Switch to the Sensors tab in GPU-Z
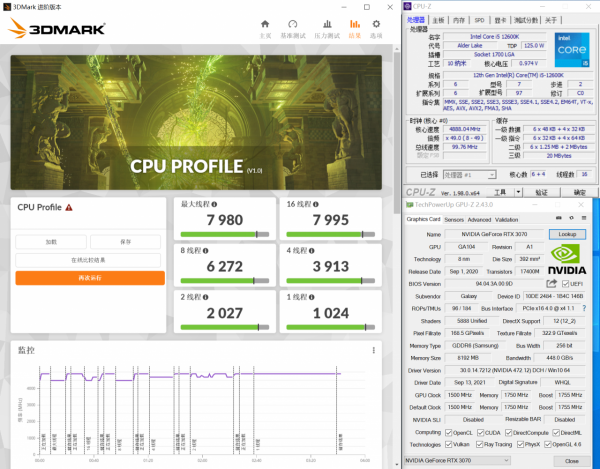Image resolution: width=600 pixels, height=469 pixels. click(x=454, y=220)
